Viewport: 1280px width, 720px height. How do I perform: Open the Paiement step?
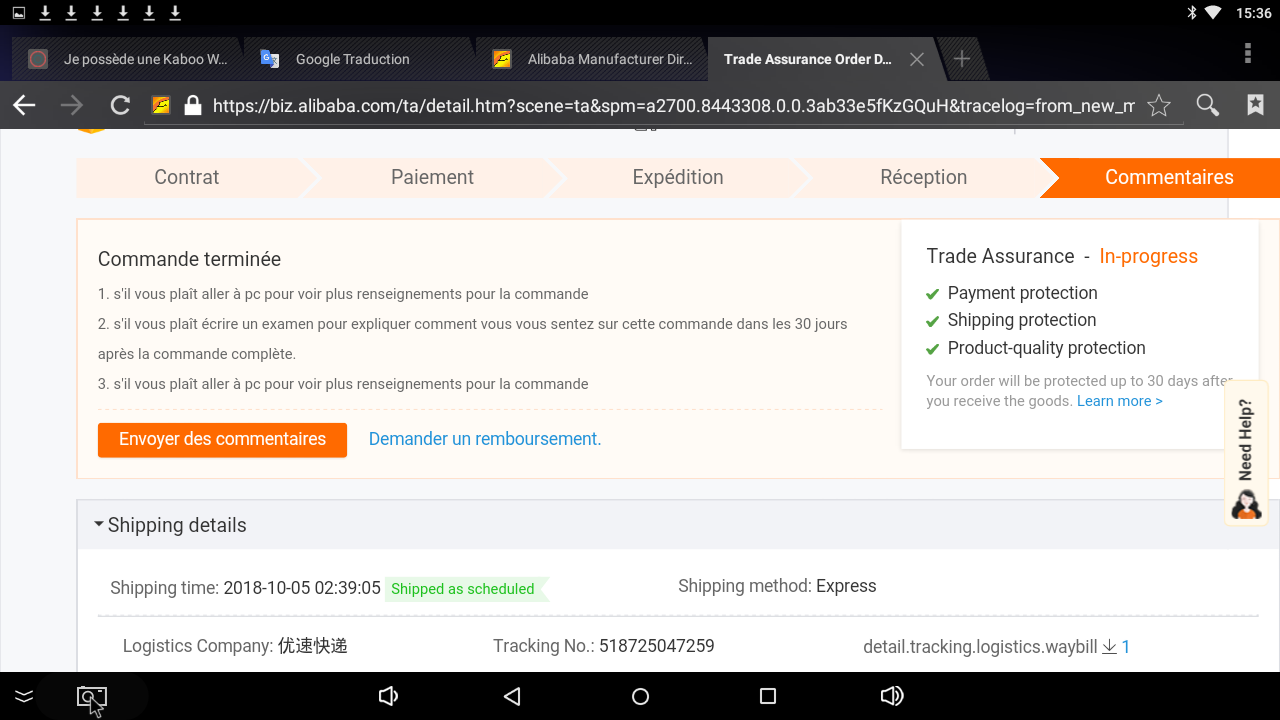(432, 177)
